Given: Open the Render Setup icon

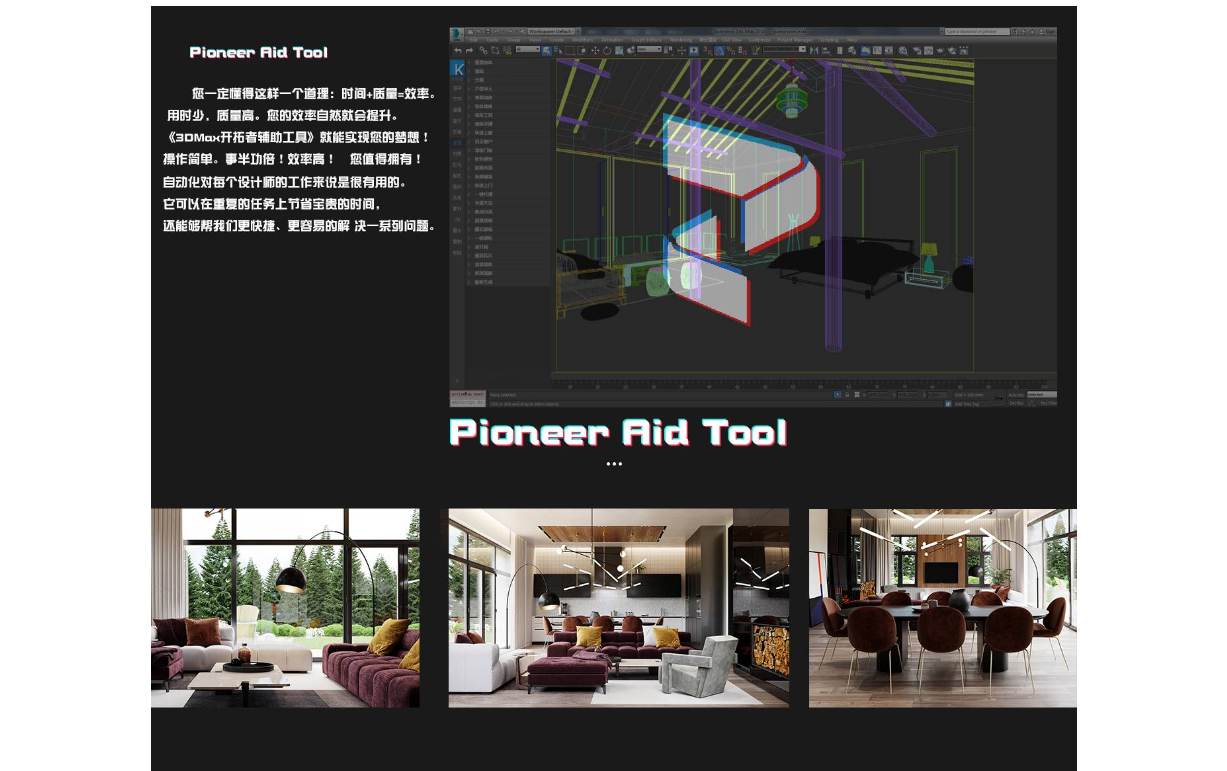Looking at the screenshot, I should point(917,50).
